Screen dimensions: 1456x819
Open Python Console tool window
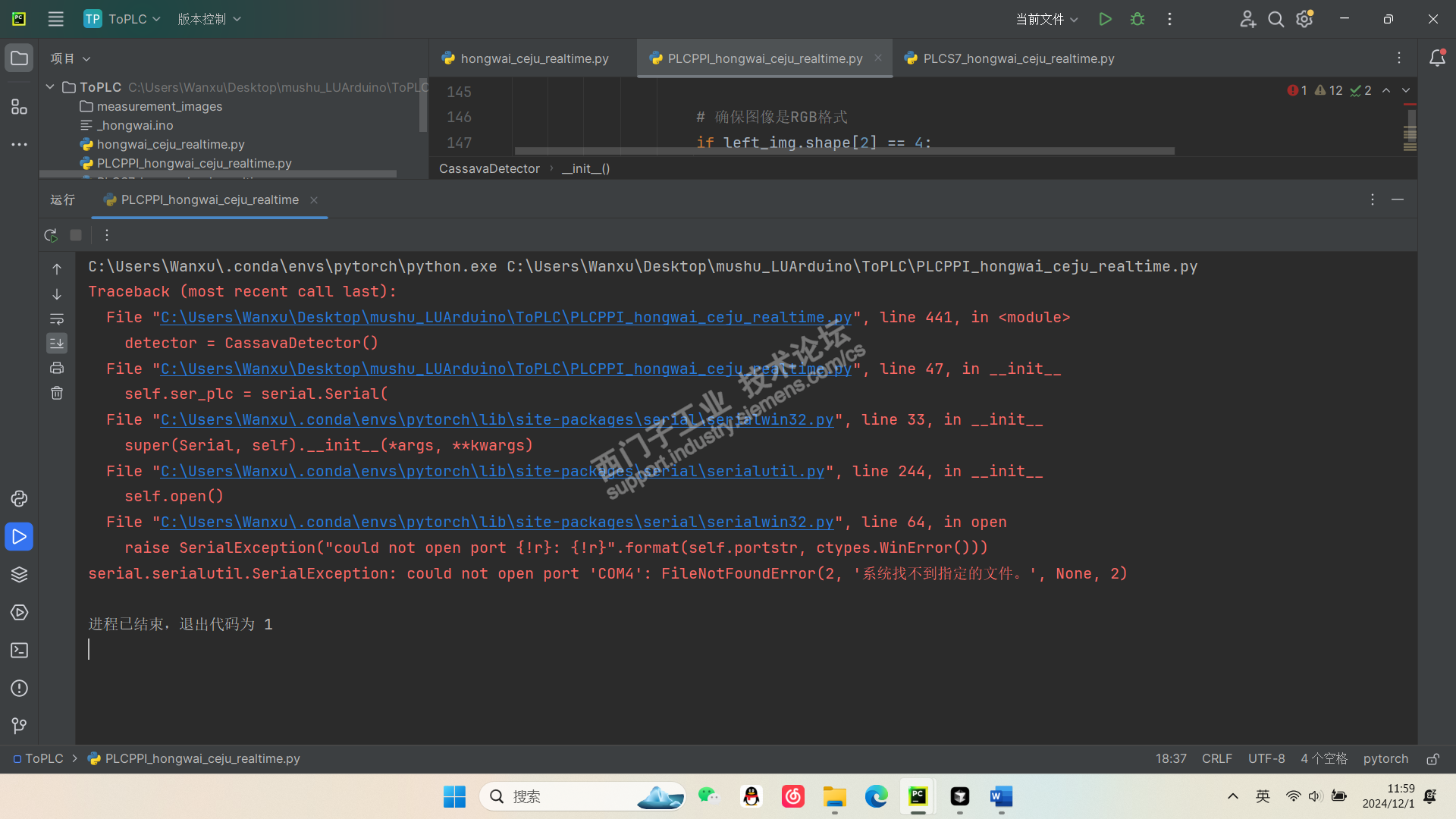(19, 499)
